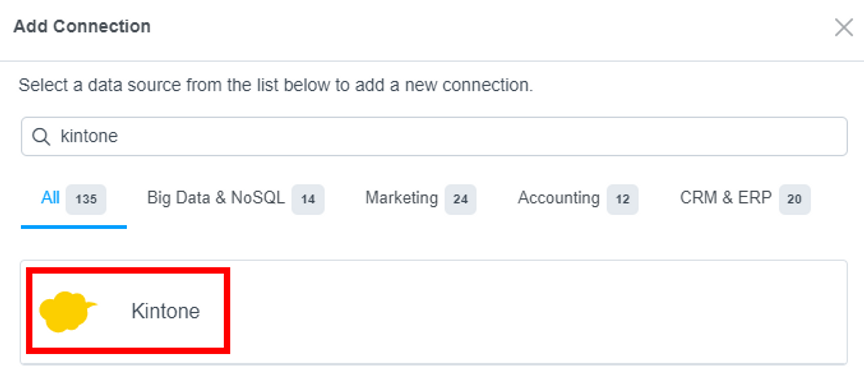Click the 24 count badge next to Marketing
Screen dimensions: 864x376
click(x=460, y=199)
